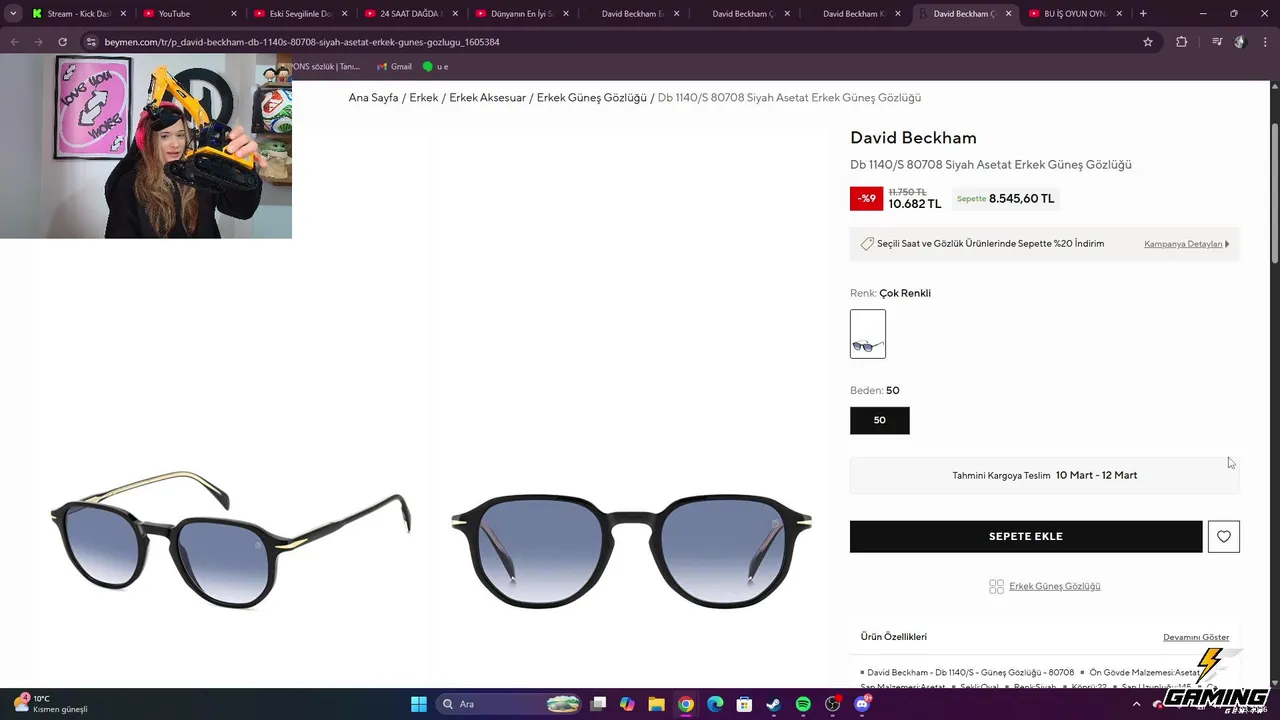View site information icon in address bar

coord(91,42)
